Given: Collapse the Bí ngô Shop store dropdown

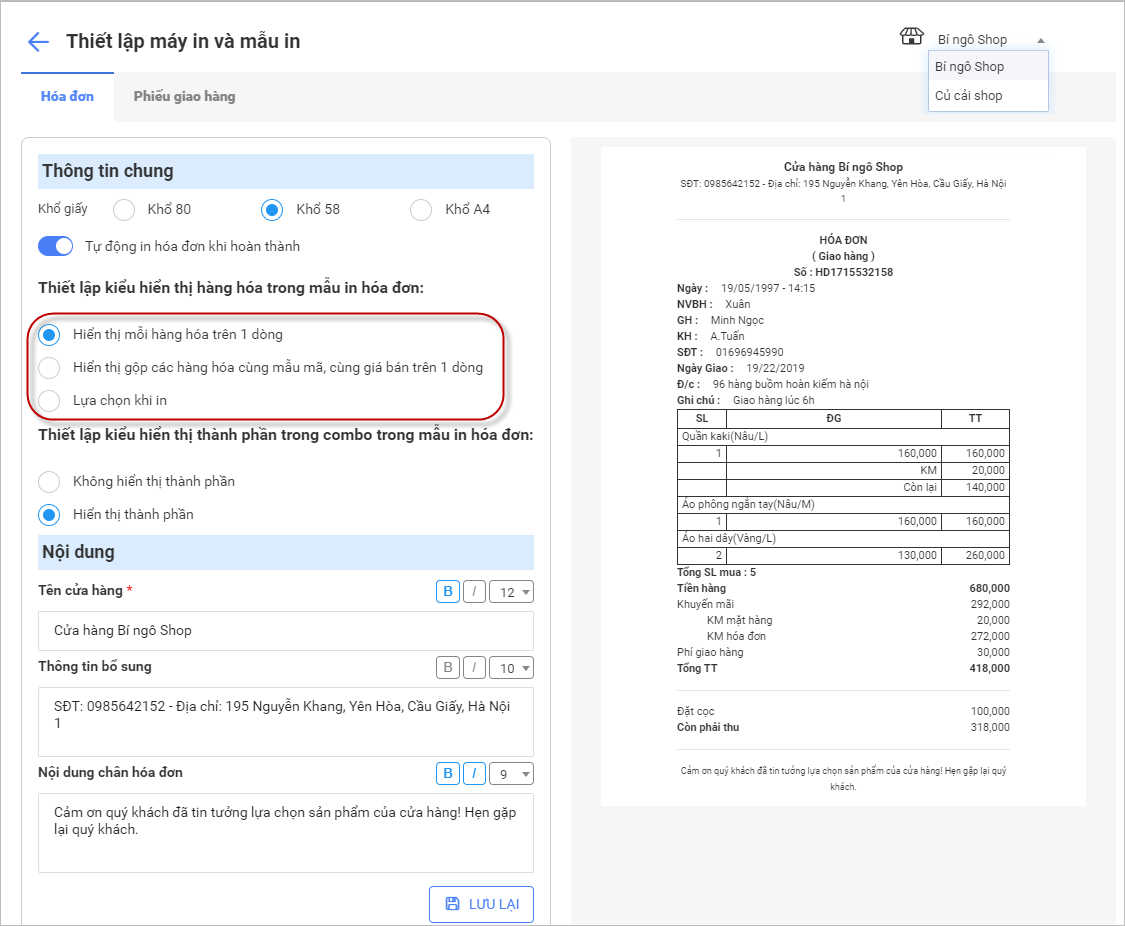Looking at the screenshot, I should tap(1040, 40).
